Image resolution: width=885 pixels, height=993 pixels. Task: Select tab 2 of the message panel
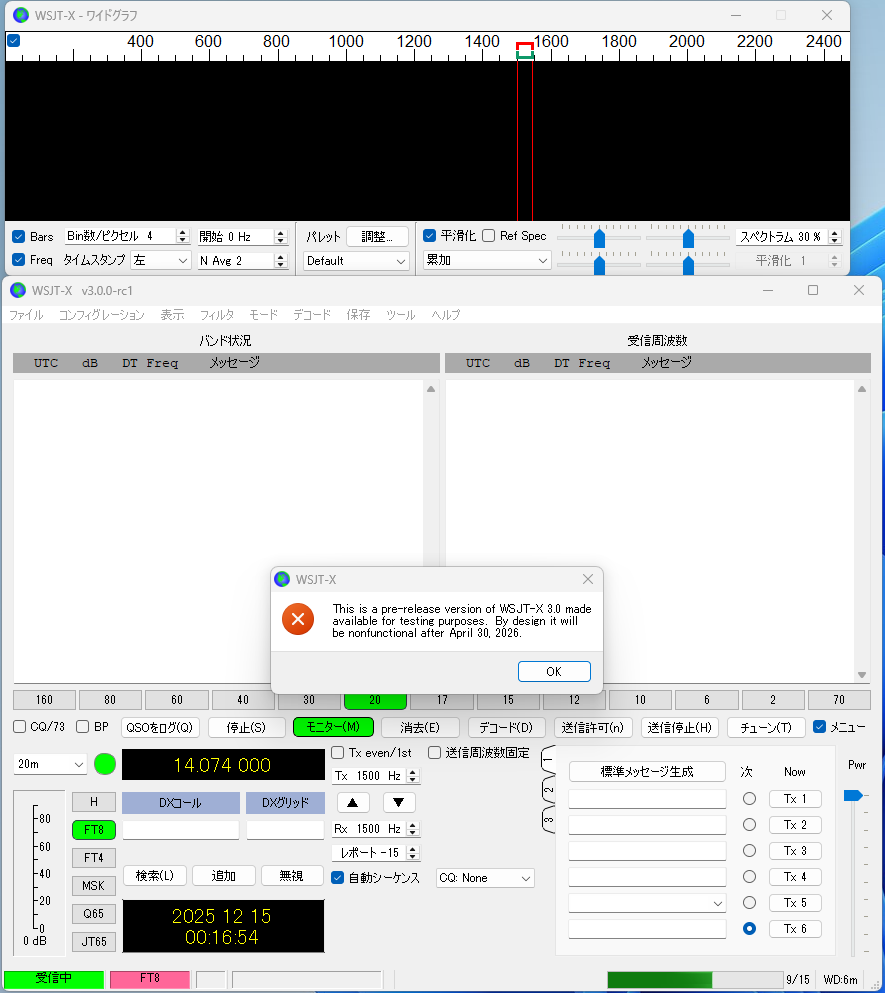coord(548,790)
